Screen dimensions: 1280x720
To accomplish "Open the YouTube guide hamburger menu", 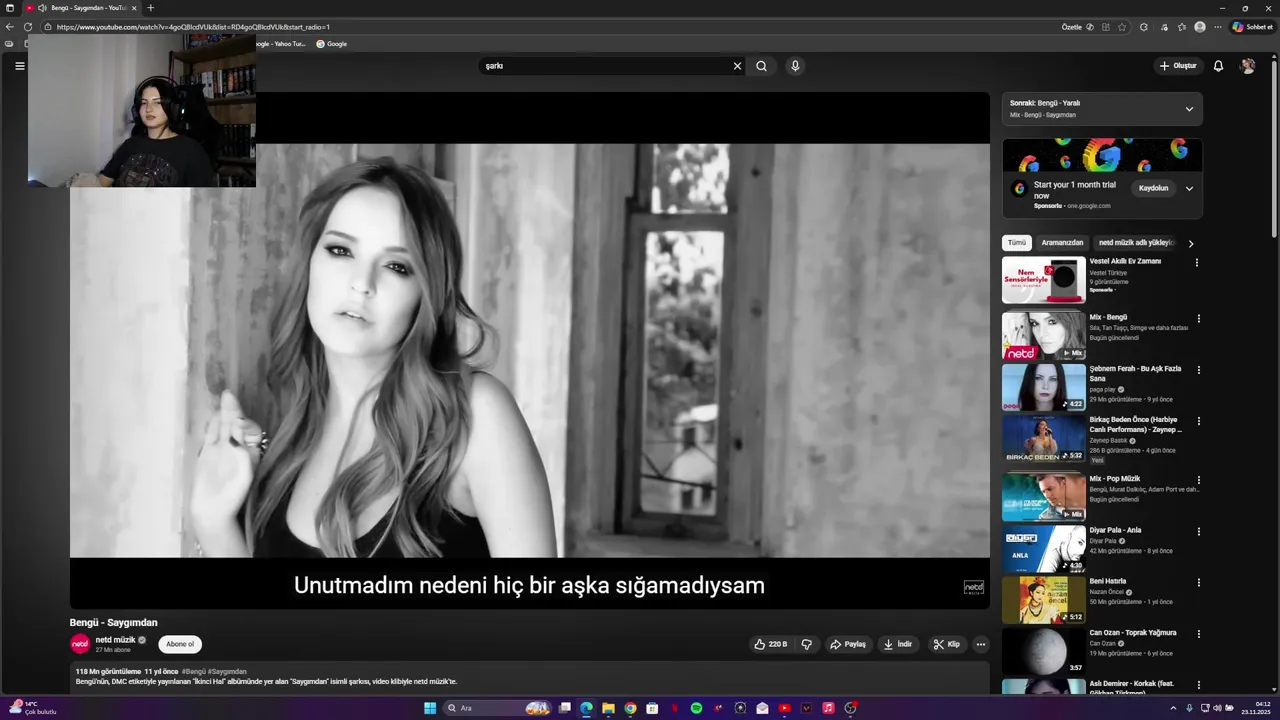I will [x=19, y=66].
